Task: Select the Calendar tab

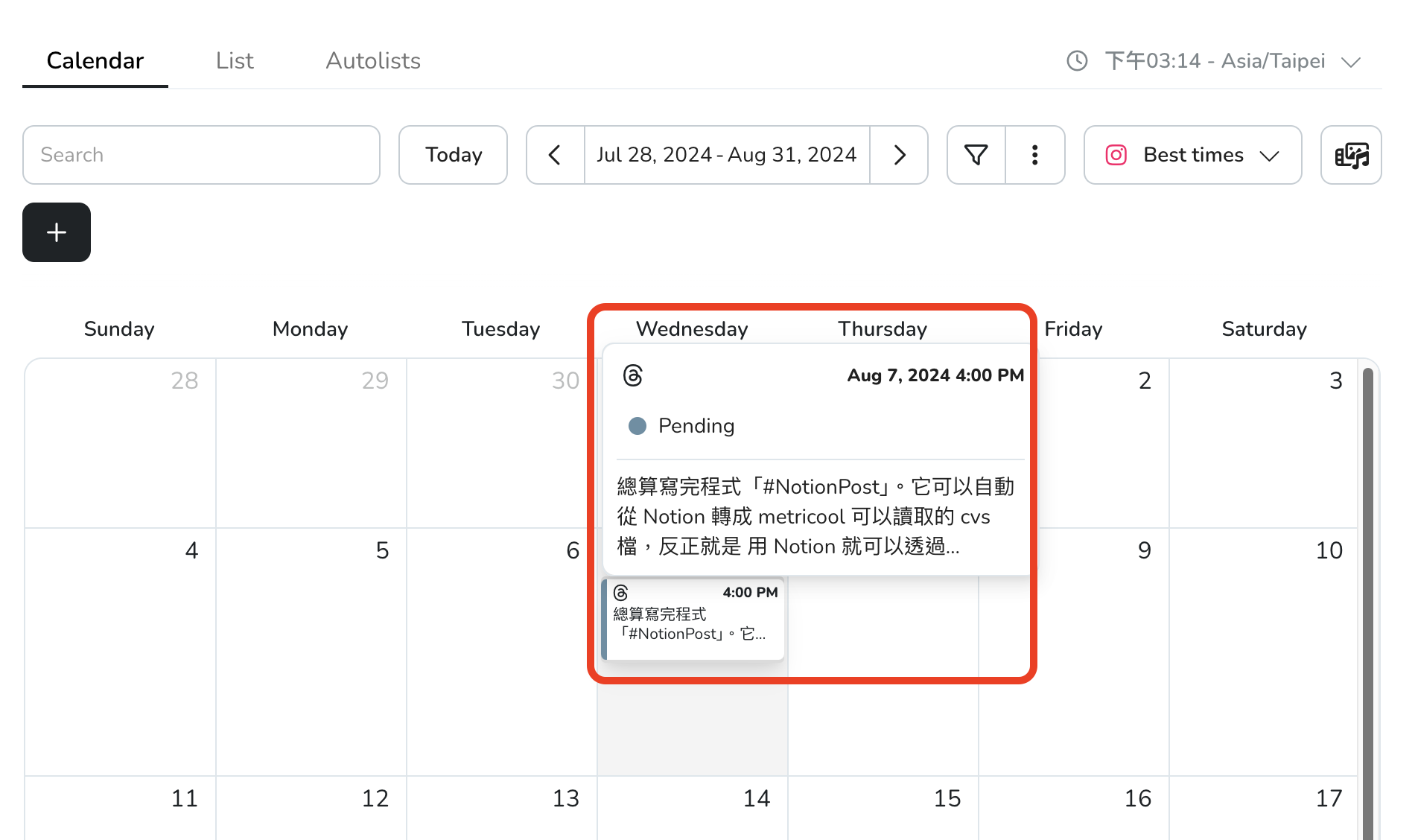Action: pyautogui.click(x=95, y=61)
